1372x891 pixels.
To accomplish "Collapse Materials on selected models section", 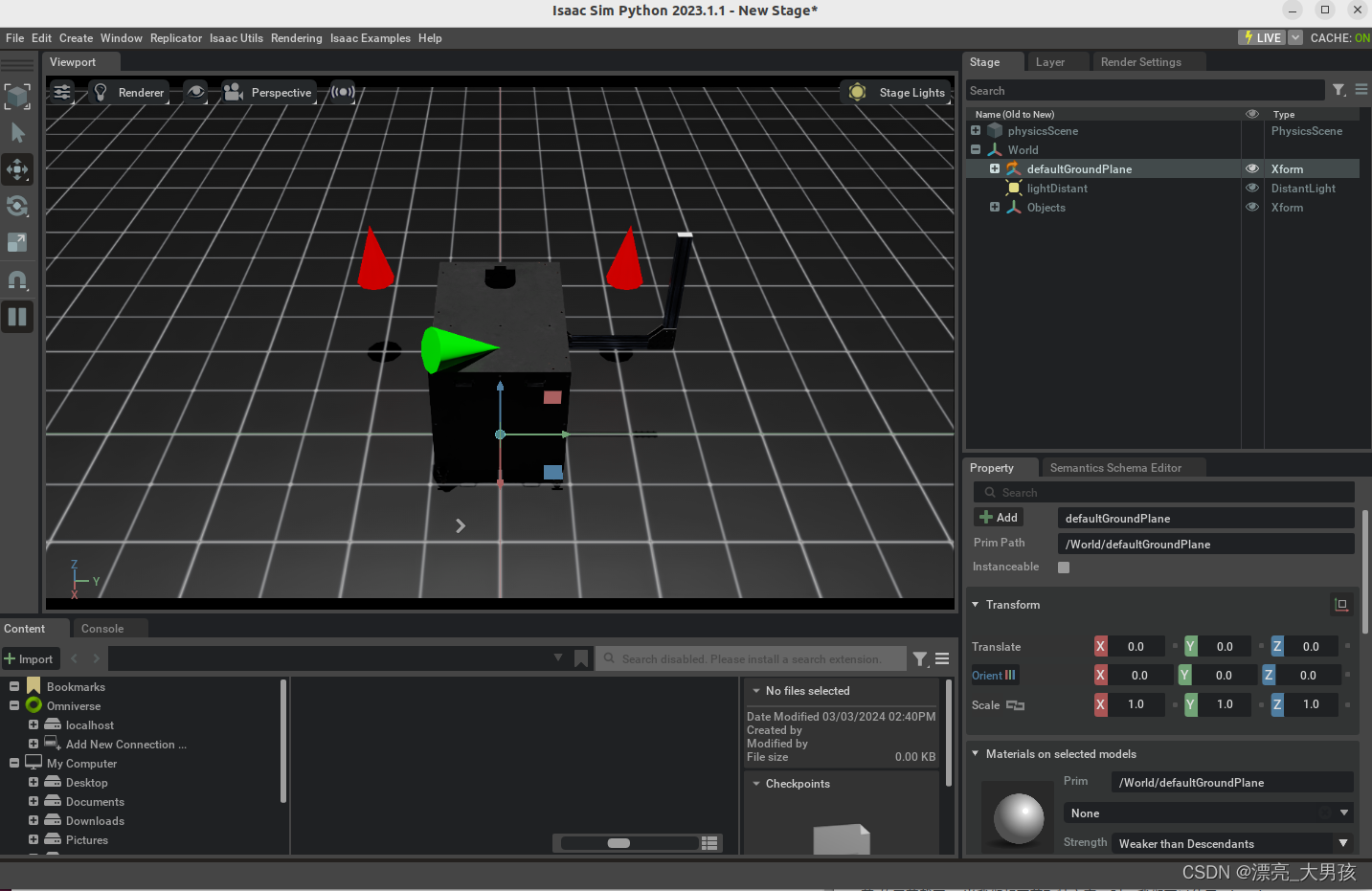I will pyautogui.click(x=976, y=754).
